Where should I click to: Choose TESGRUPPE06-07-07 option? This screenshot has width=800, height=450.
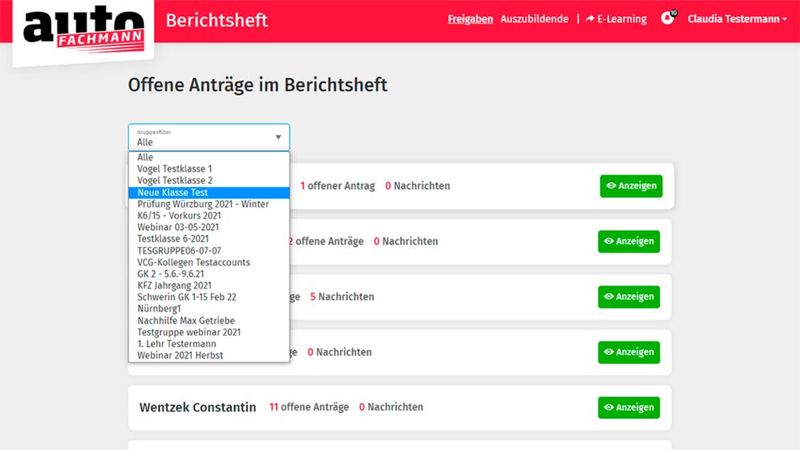209,251
